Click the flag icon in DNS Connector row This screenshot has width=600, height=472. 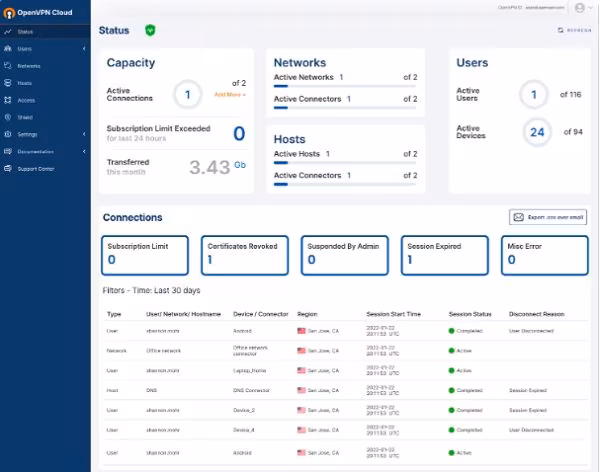302,390
